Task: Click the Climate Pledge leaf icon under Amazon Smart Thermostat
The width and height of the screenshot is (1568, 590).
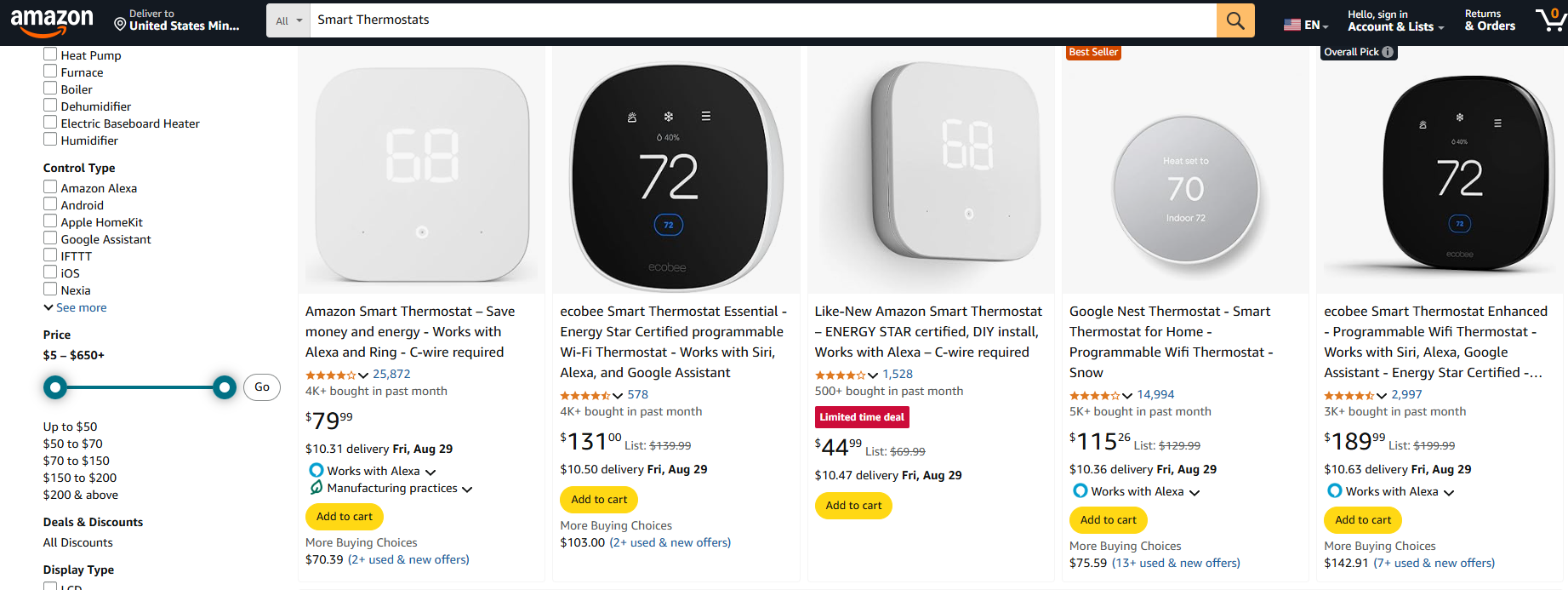Action: coord(316,488)
